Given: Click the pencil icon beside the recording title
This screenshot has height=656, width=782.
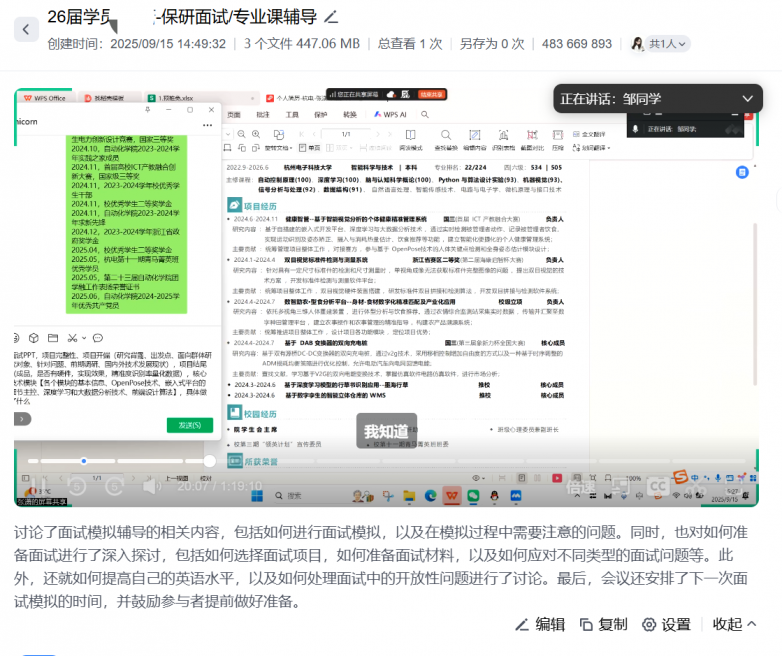Looking at the screenshot, I should point(332,17).
